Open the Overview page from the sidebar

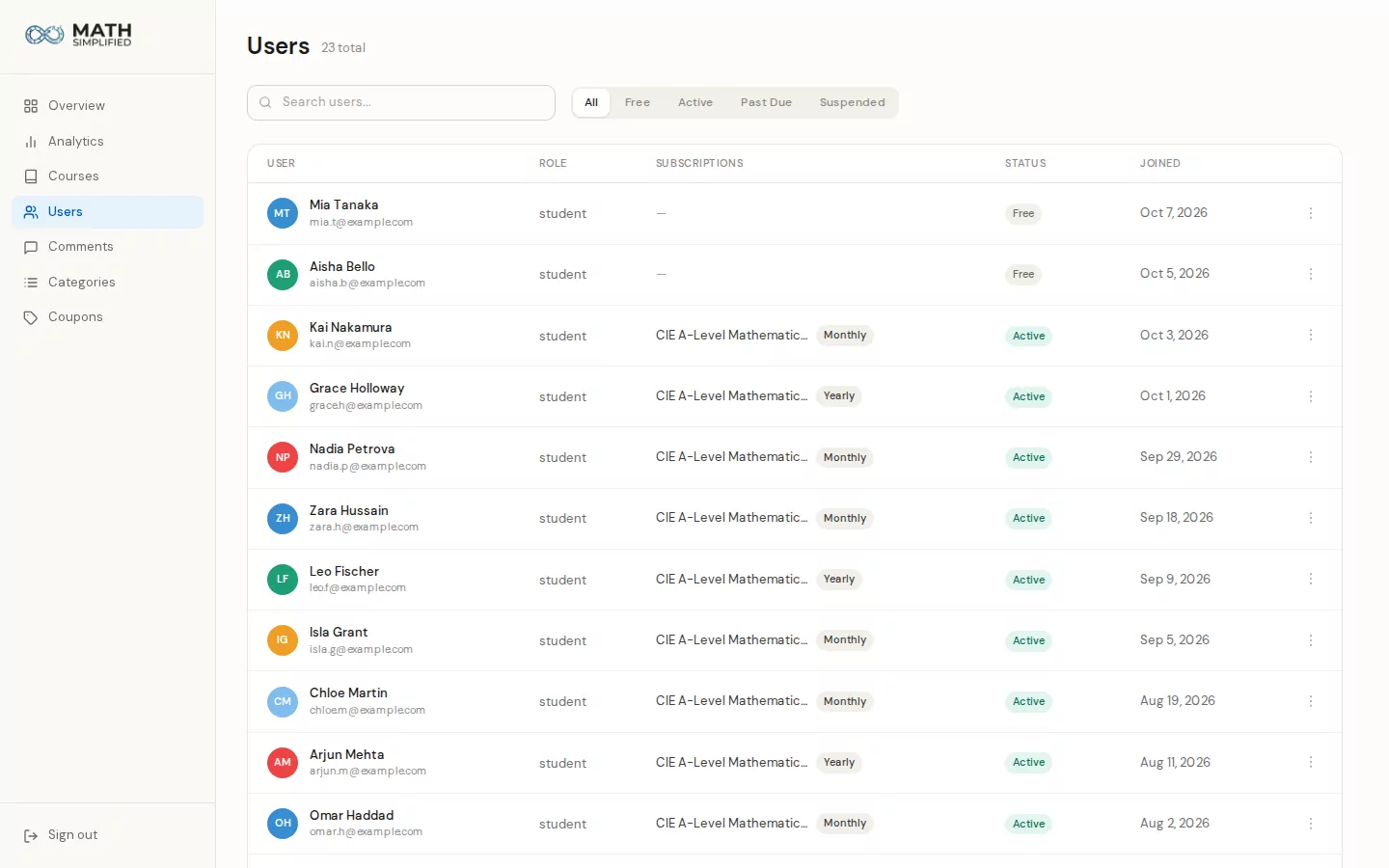point(107,106)
